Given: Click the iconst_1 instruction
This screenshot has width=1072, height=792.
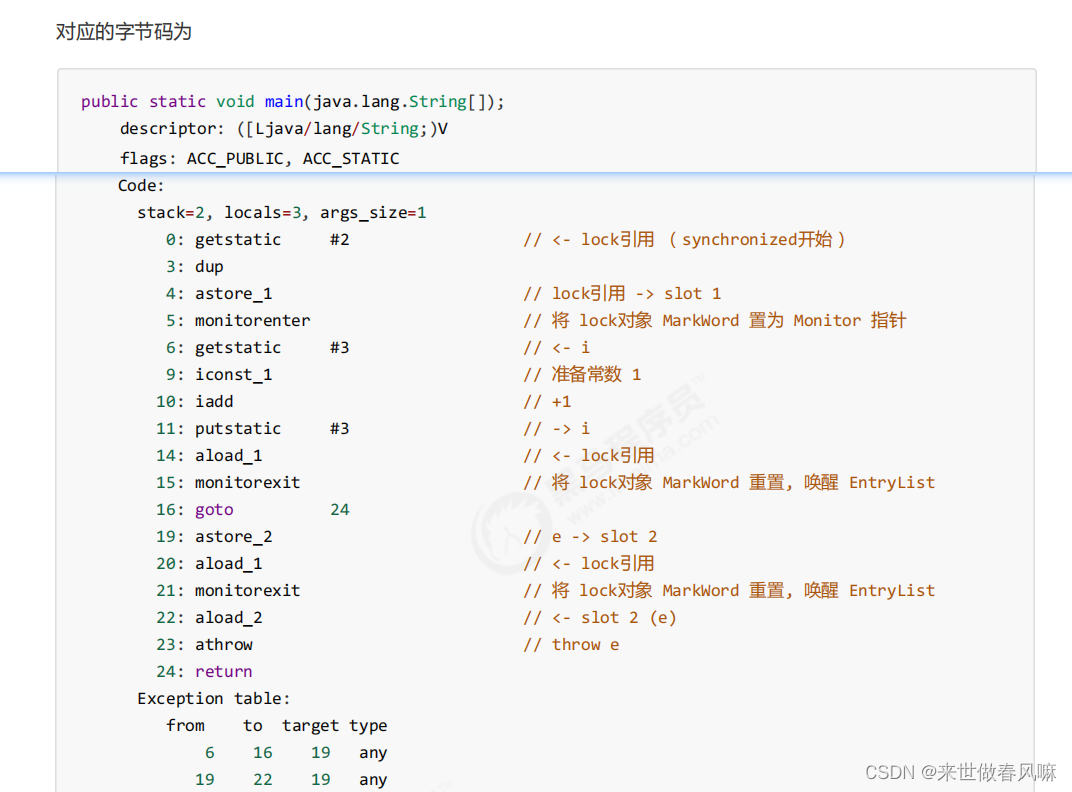Looking at the screenshot, I should (x=233, y=375).
